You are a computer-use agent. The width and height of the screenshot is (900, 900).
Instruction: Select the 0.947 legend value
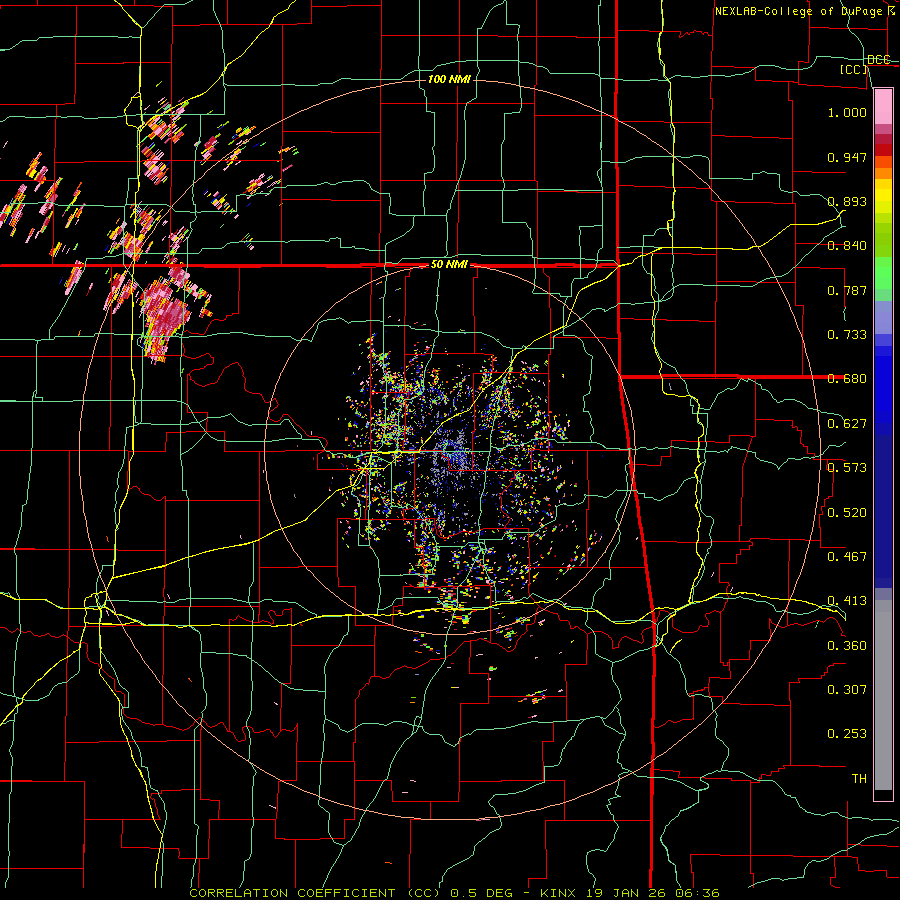(847, 157)
